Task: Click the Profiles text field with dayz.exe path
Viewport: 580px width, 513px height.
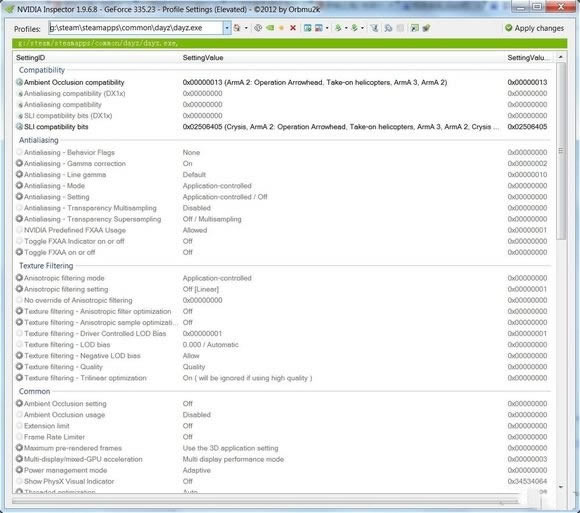Action: click(136, 28)
